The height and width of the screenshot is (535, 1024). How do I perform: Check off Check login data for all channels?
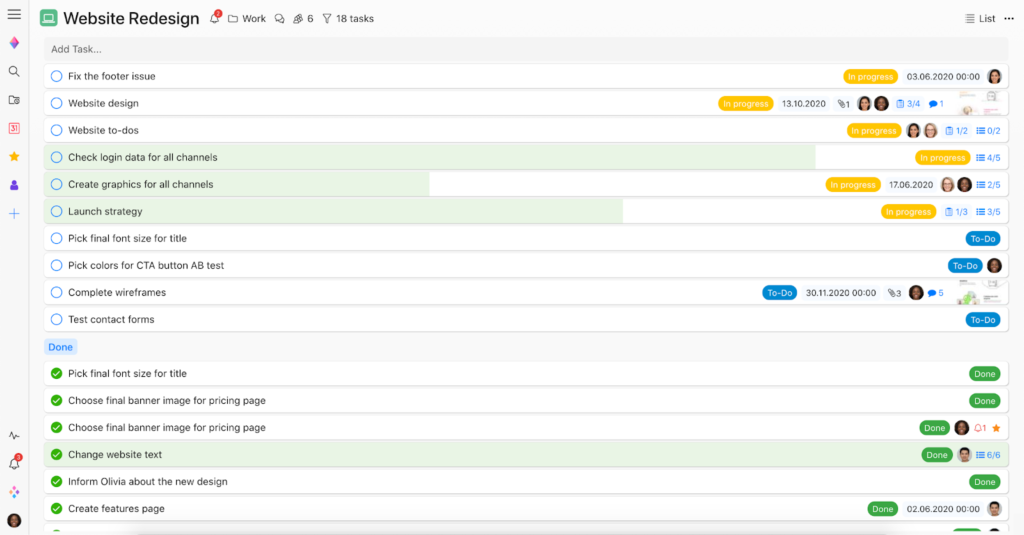56,157
